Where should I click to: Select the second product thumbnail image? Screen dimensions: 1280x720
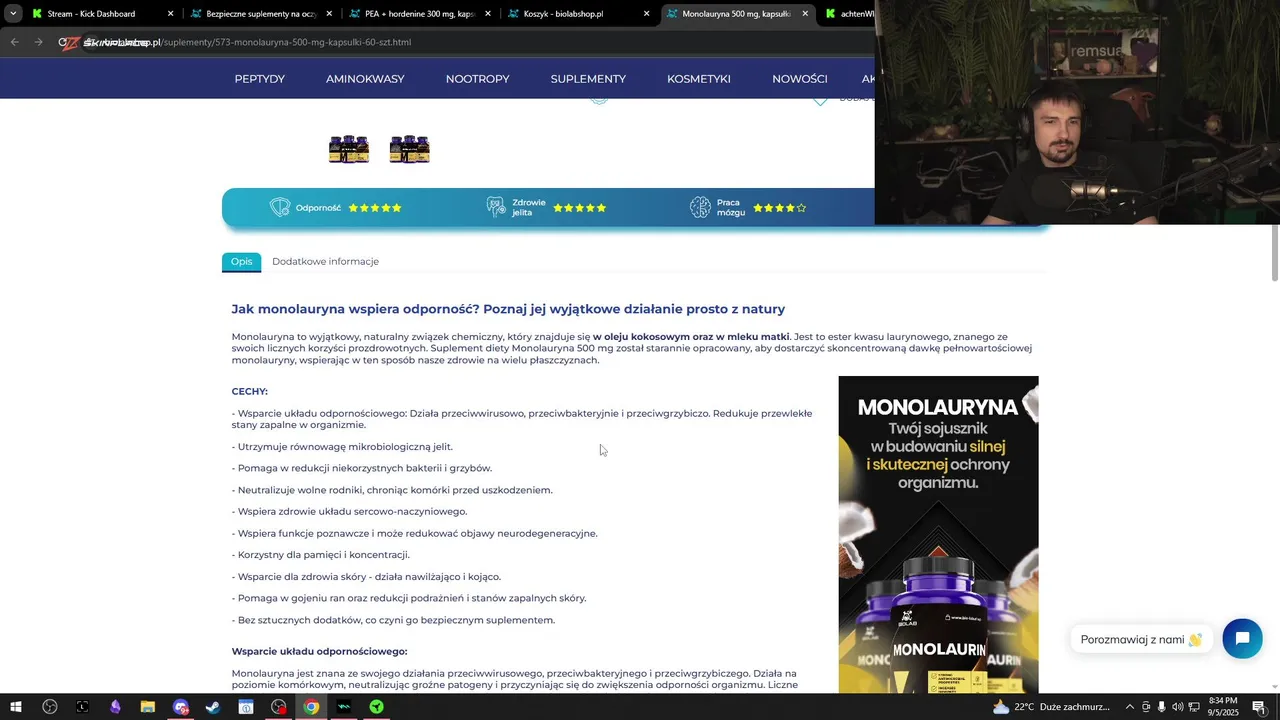(409, 149)
